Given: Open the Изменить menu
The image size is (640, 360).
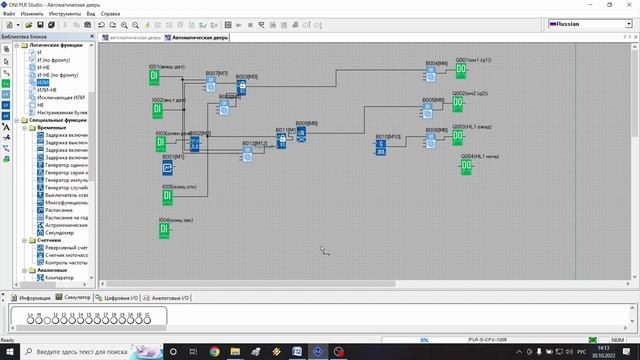Looking at the screenshot, I should click(x=32, y=14).
